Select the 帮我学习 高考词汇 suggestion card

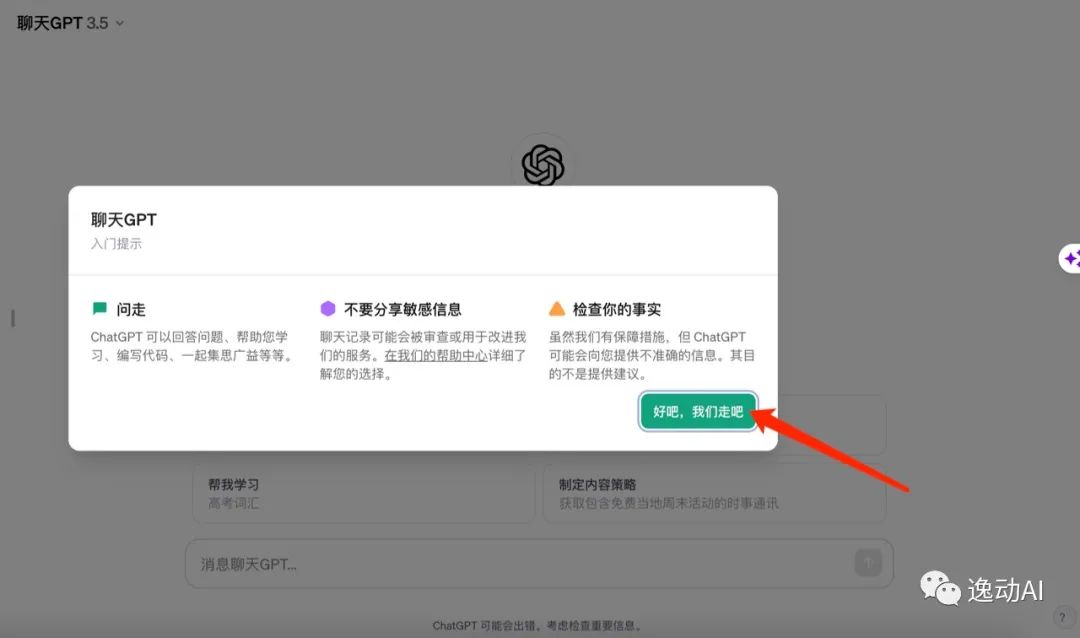364,493
